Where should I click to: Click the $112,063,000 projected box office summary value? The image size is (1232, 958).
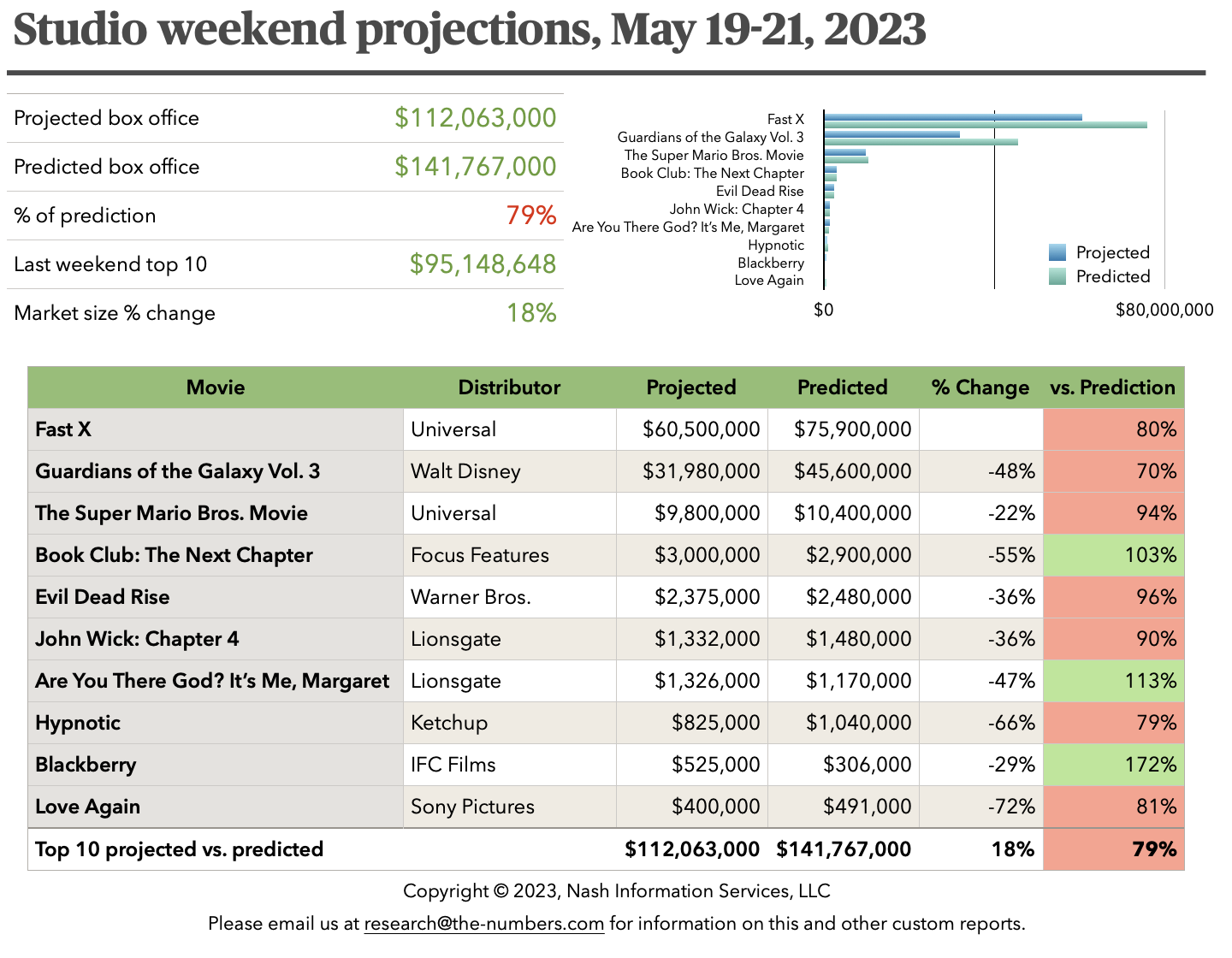[x=475, y=118]
